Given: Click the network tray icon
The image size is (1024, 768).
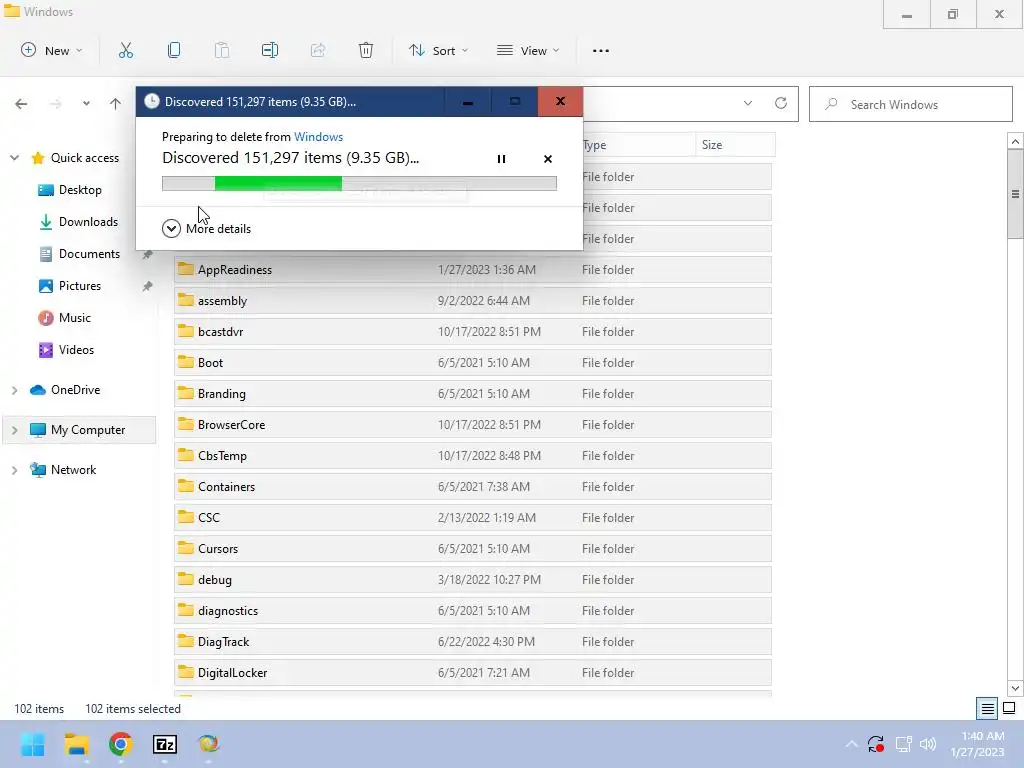Looking at the screenshot, I should (903, 744).
